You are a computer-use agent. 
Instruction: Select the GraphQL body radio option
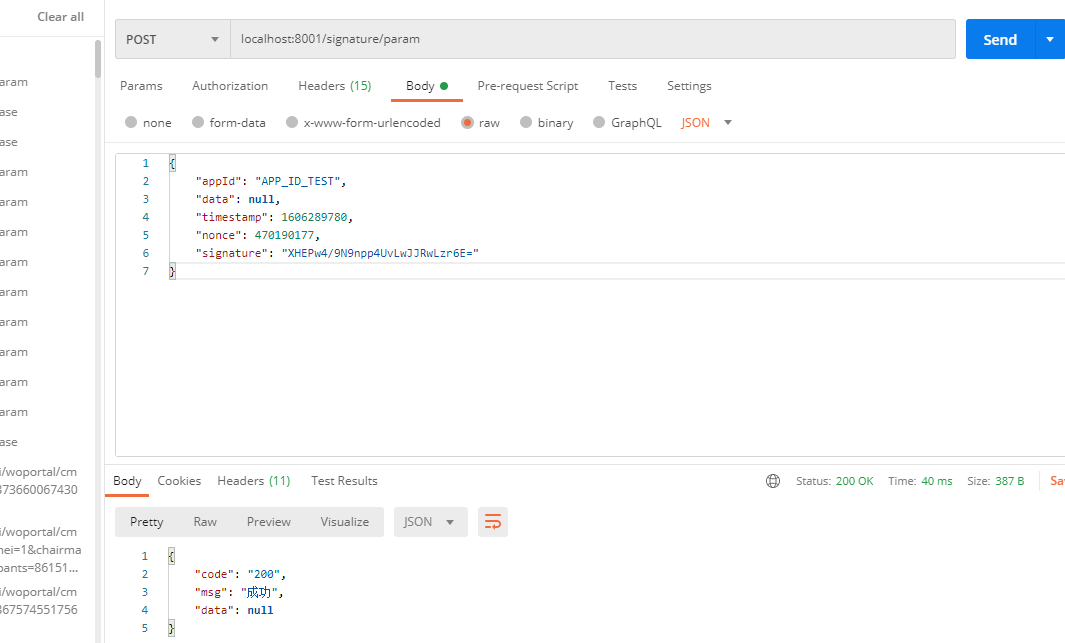(x=599, y=122)
